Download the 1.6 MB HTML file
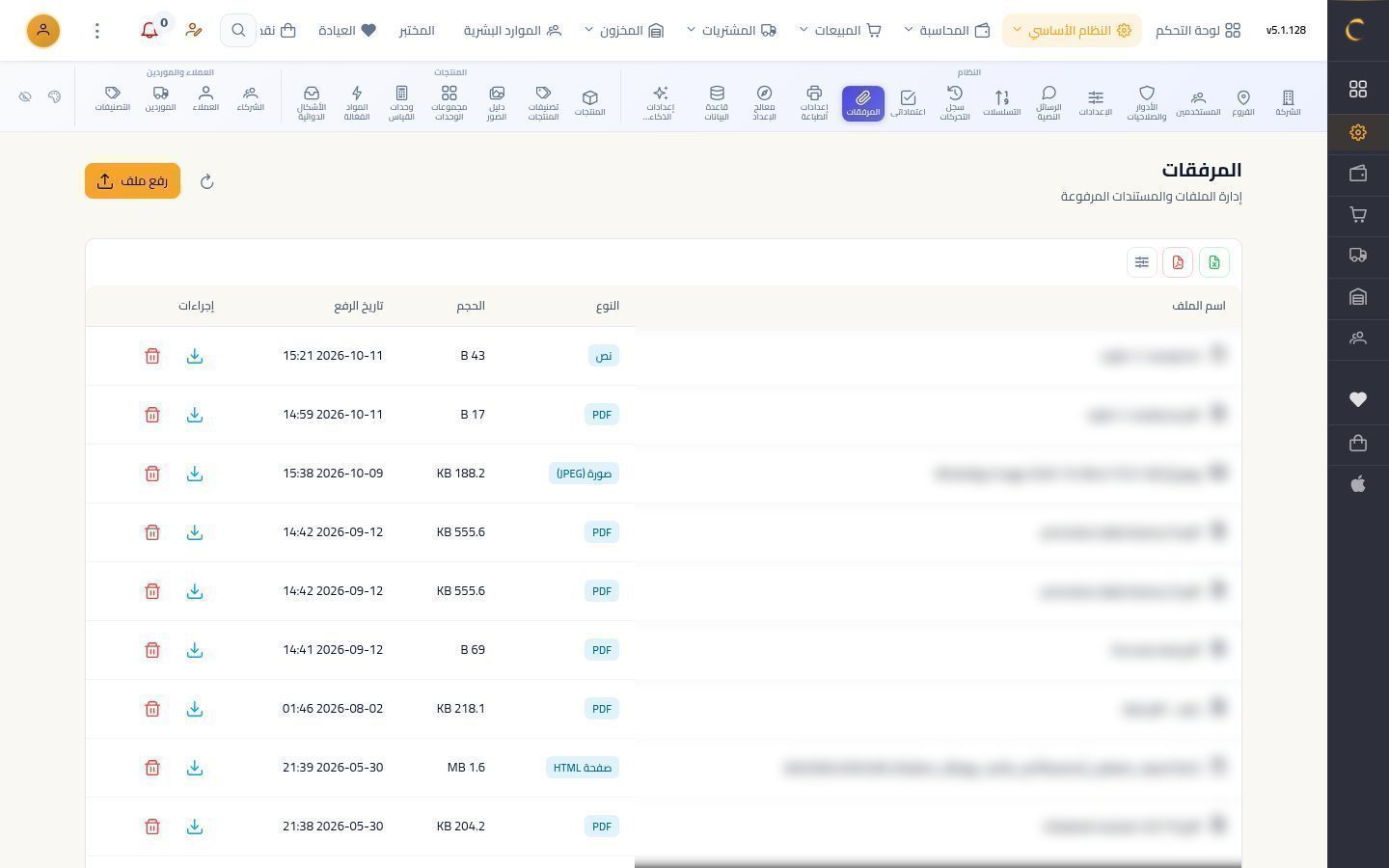The width and height of the screenshot is (1389, 868). pyautogui.click(x=195, y=768)
